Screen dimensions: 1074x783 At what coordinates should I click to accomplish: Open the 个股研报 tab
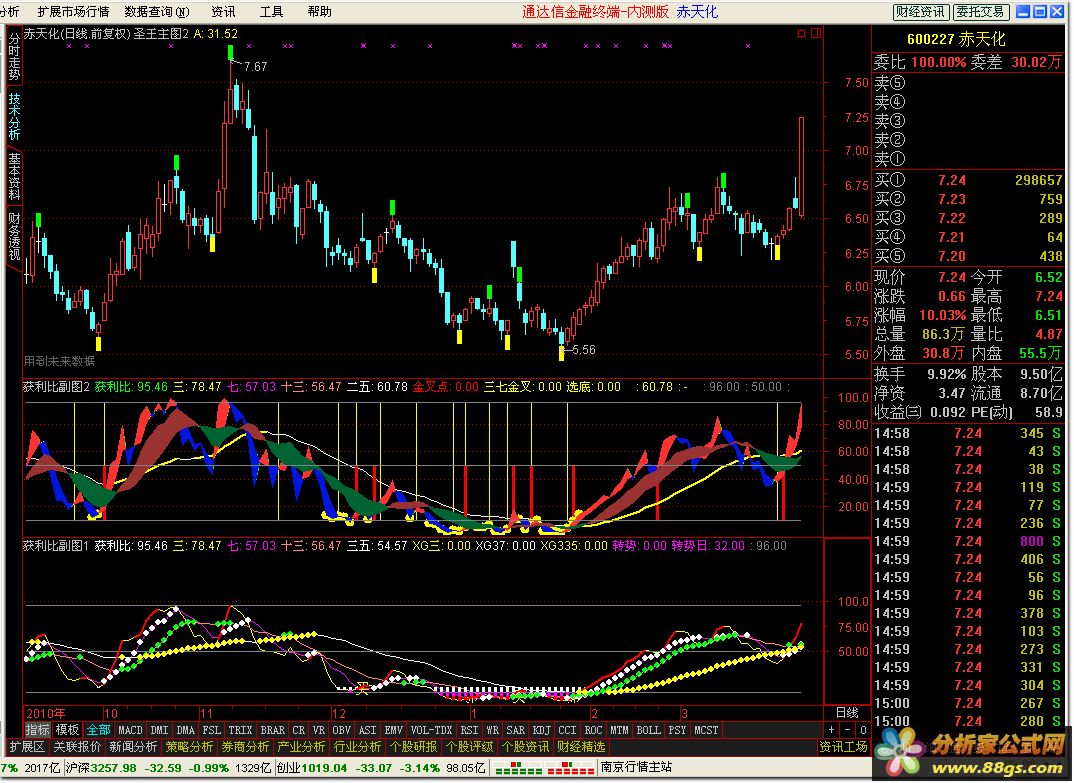pyautogui.click(x=414, y=747)
